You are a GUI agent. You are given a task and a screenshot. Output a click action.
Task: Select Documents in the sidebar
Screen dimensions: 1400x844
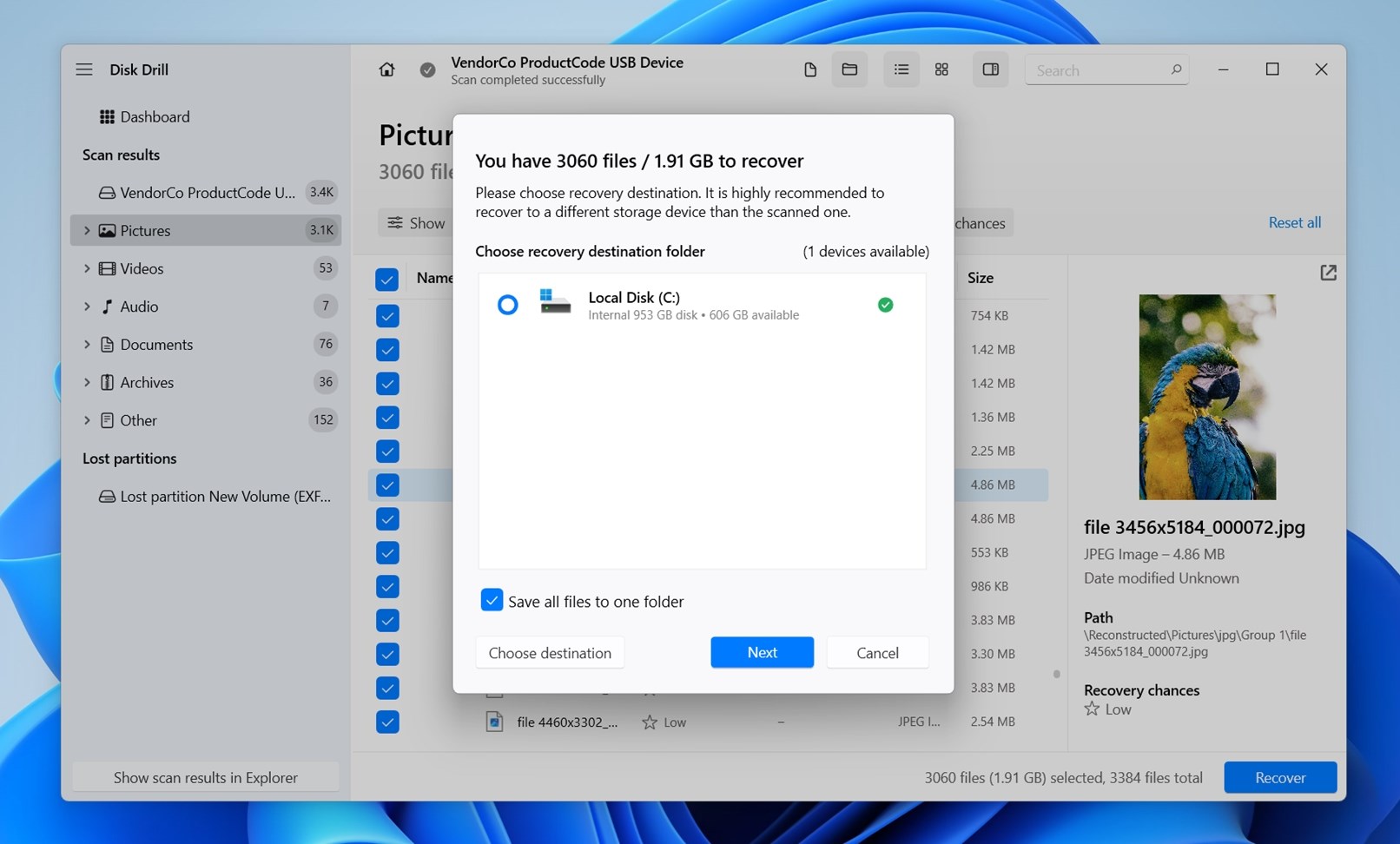(x=206, y=345)
